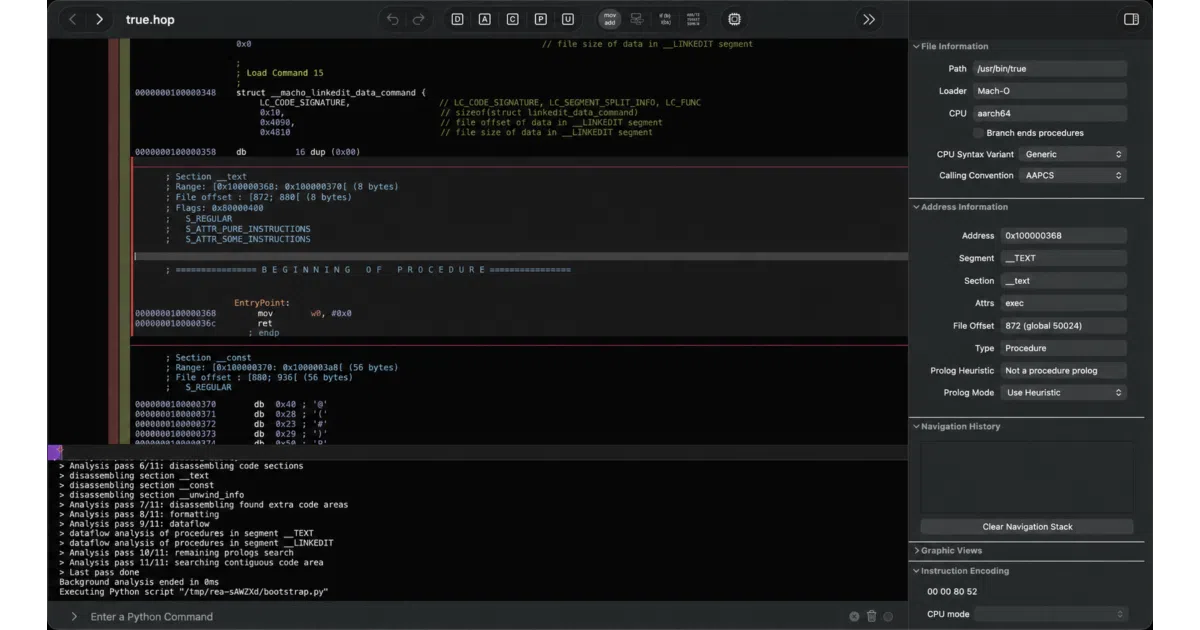Screen dimensions: 1200x630
Task: Click the Segment field showing __TEXT
Action: [1063, 258]
